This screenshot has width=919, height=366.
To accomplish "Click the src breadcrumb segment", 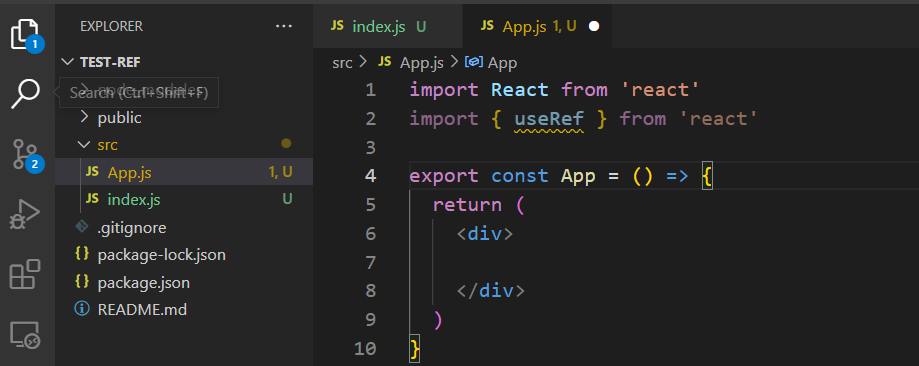I will 342,63.
